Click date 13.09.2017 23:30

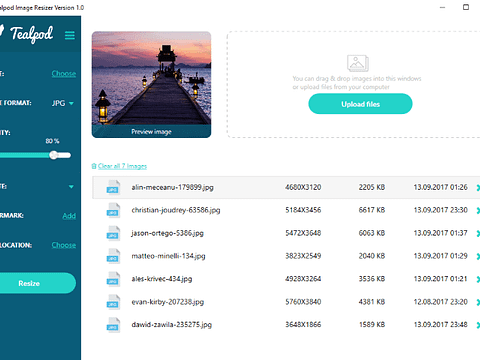pyautogui.click(x=440, y=210)
